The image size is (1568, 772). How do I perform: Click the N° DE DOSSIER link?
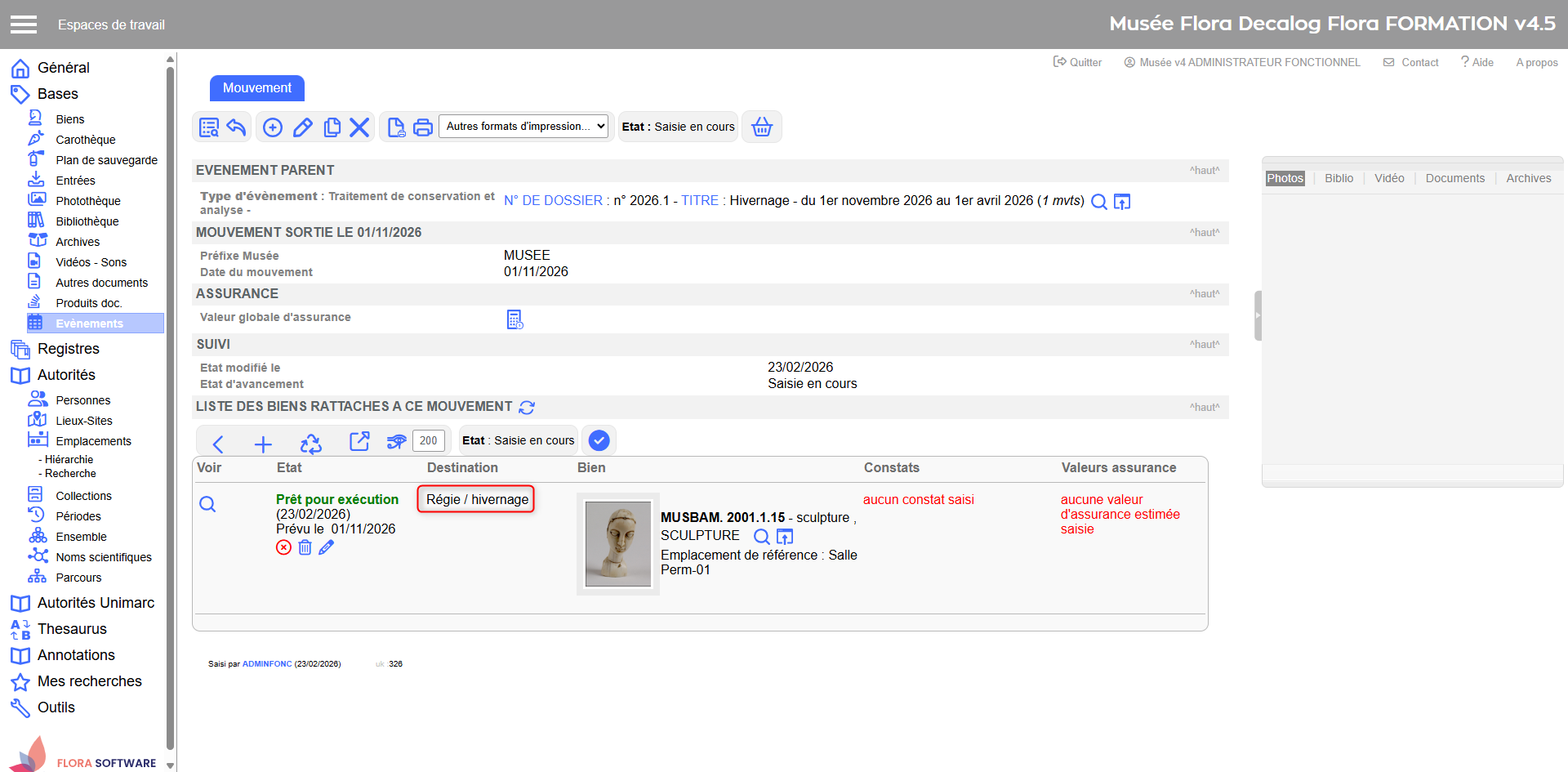[553, 201]
